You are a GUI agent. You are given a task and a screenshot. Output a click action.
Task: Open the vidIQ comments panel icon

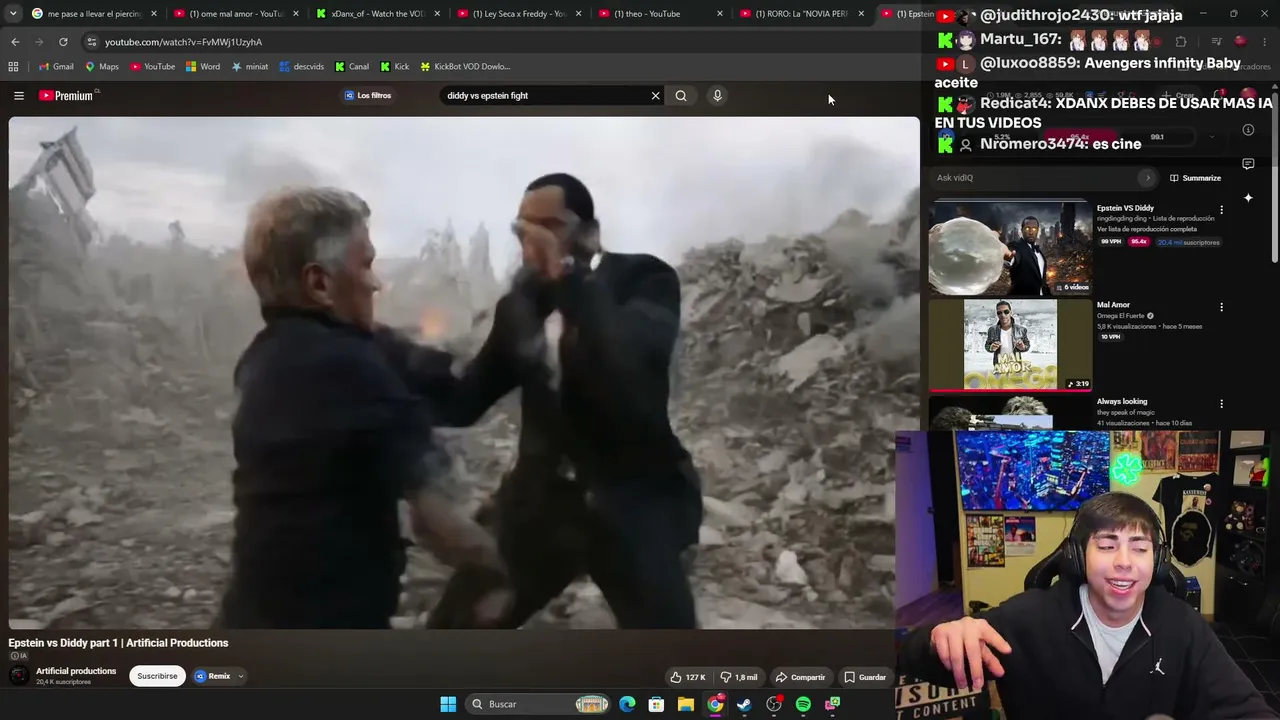(1248, 164)
